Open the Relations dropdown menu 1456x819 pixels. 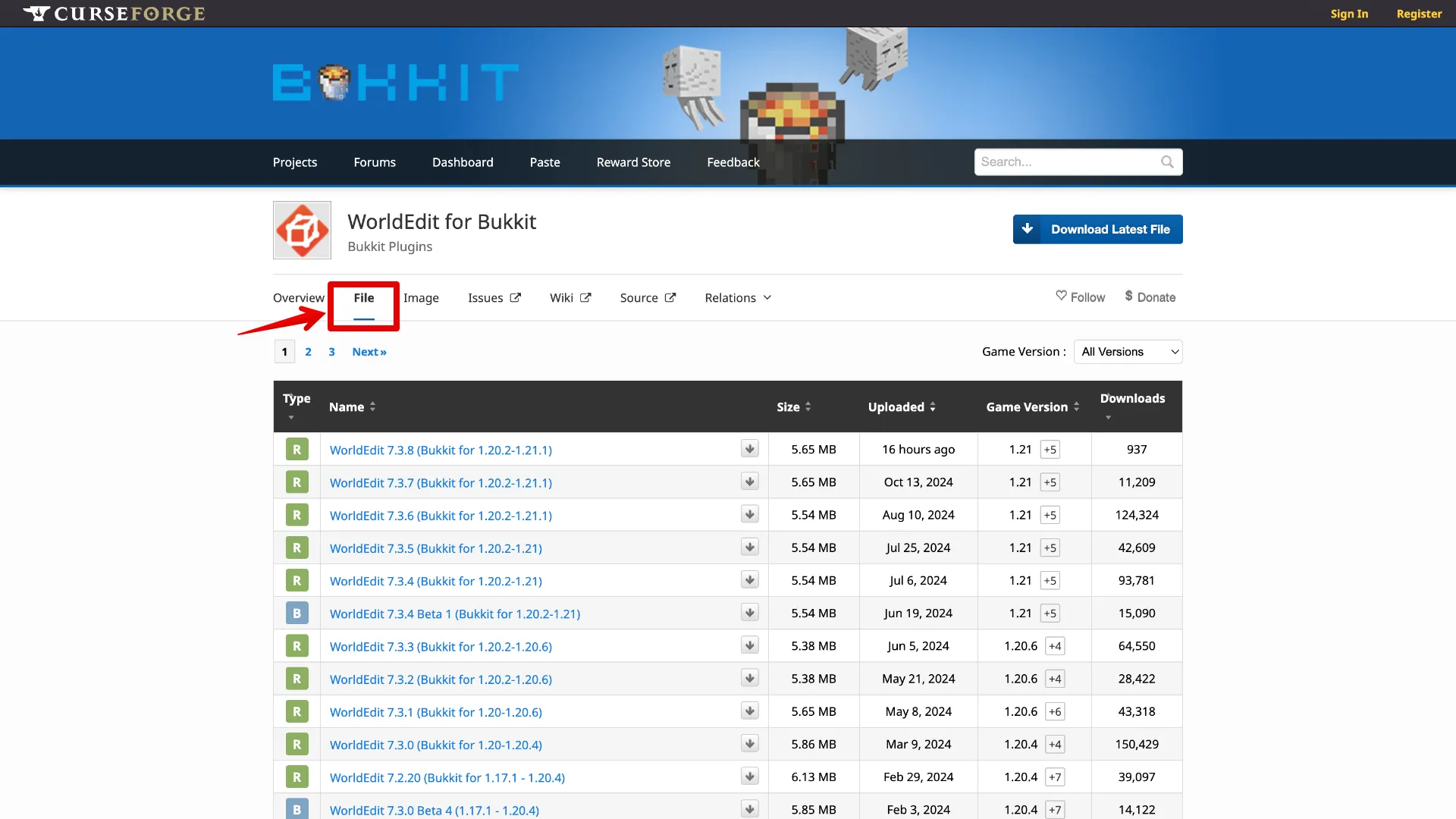tap(738, 298)
